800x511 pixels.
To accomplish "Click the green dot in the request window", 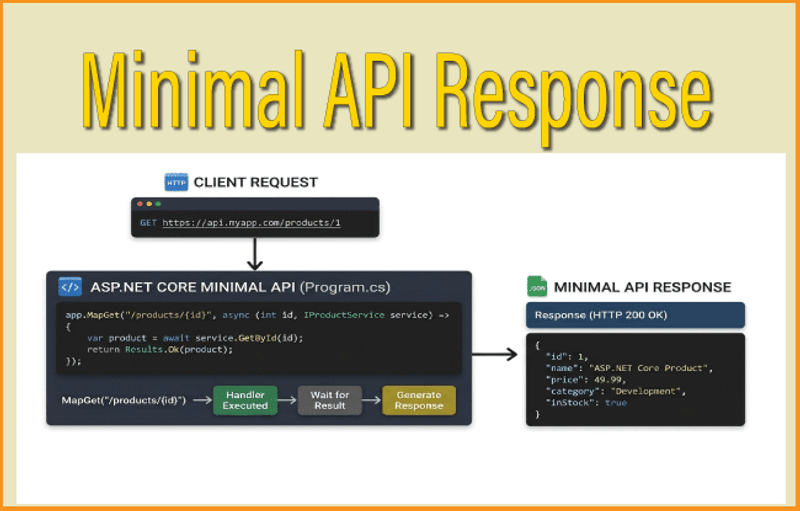I will [158, 204].
